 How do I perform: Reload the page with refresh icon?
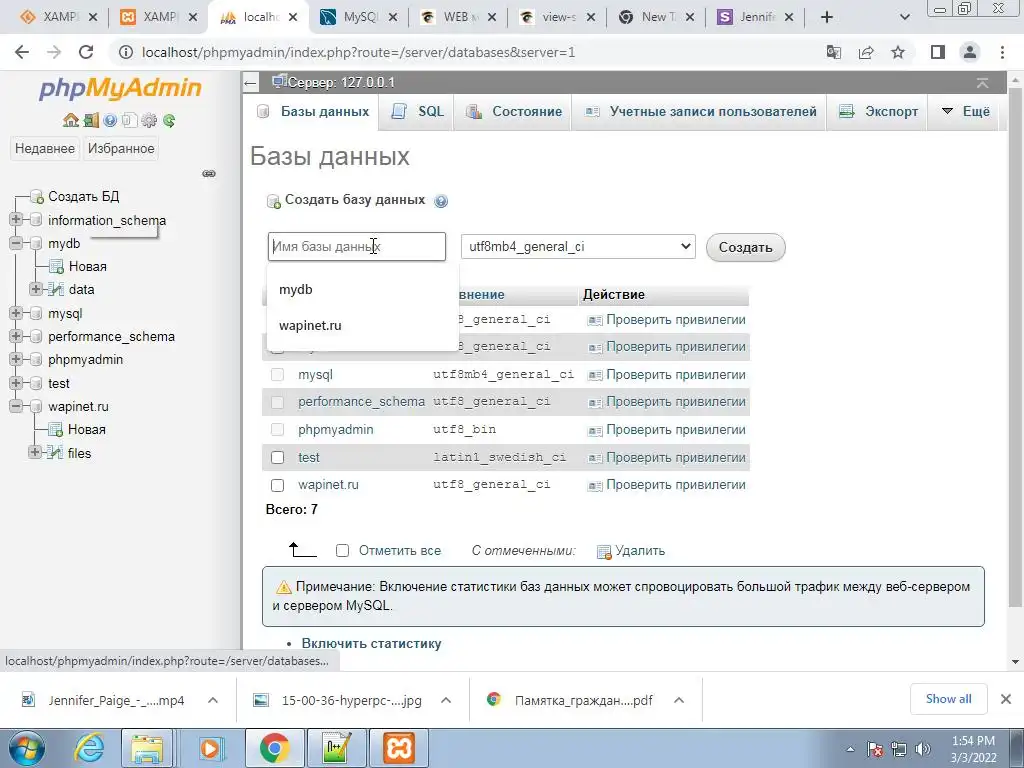click(x=86, y=52)
